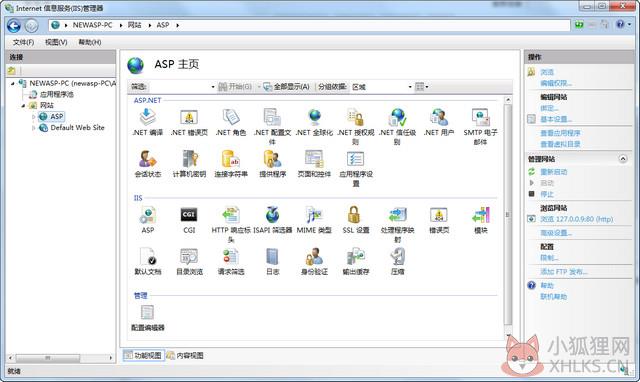Viewport: 640px width, 382px height.
Task: Click the 查看应用程序 link
Action: [560, 133]
